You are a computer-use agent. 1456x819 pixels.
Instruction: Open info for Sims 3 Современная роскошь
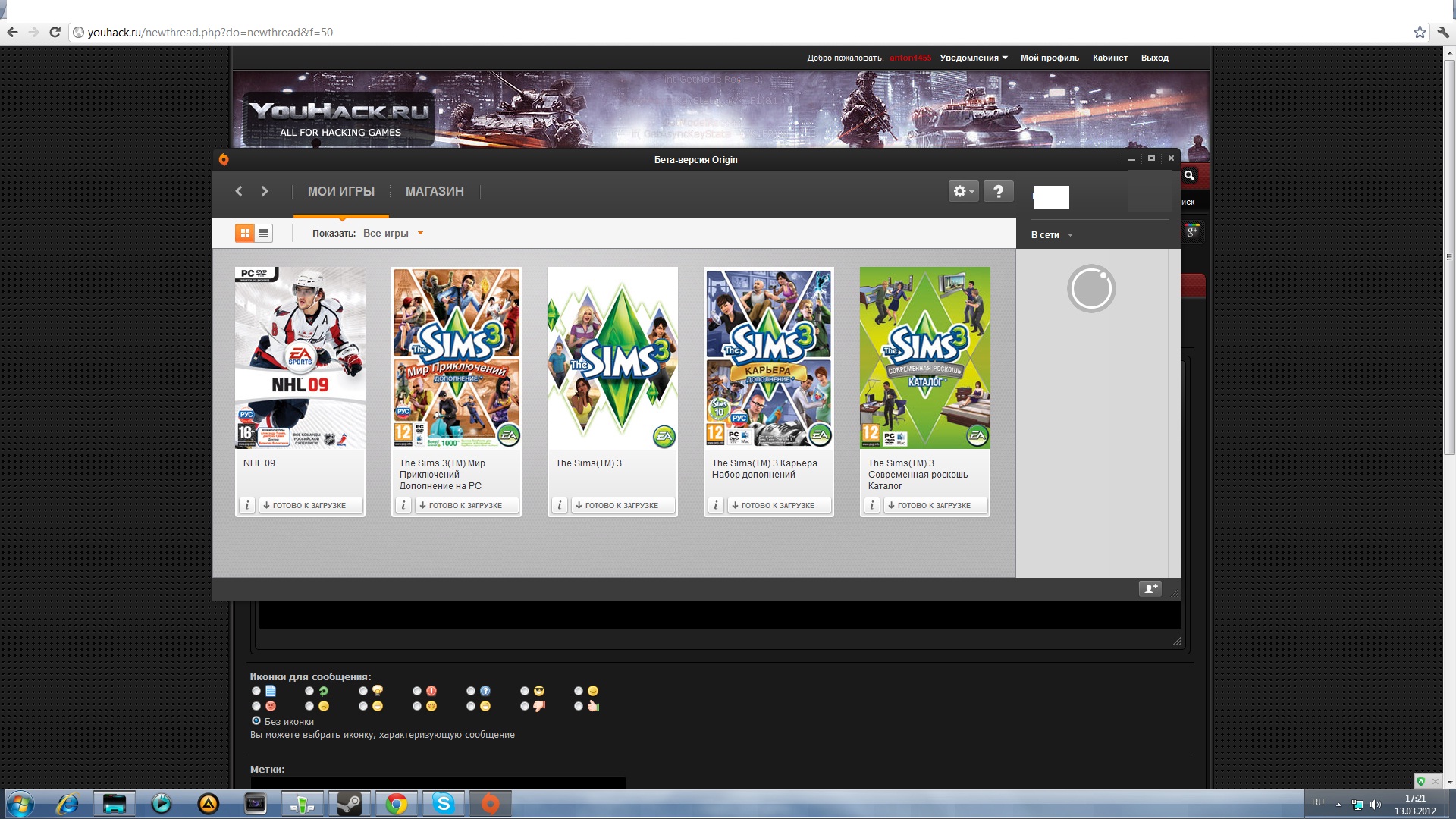click(x=871, y=505)
